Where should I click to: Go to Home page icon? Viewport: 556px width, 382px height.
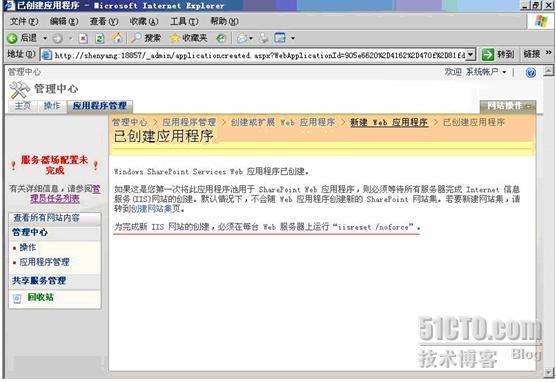click(117, 38)
